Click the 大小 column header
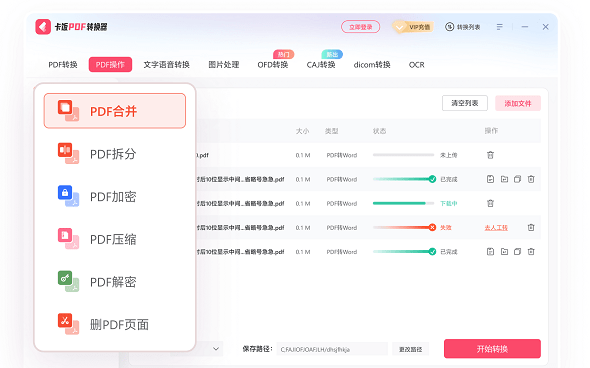 tap(302, 131)
